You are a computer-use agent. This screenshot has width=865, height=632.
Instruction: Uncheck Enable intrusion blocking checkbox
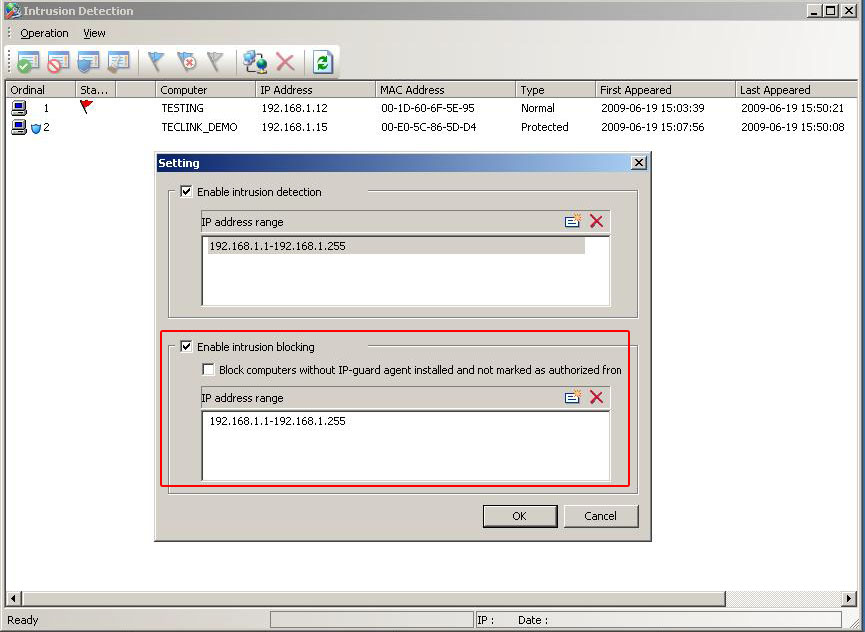click(x=186, y=347)
